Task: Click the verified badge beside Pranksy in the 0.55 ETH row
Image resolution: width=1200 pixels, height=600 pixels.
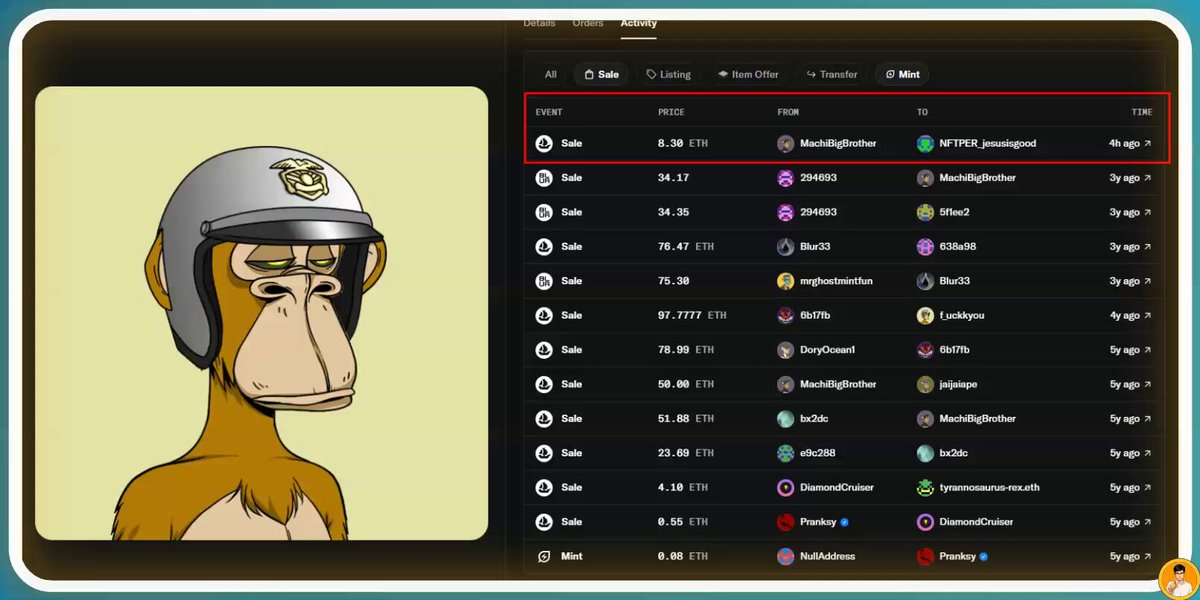Action: click(x=845, y=522)
